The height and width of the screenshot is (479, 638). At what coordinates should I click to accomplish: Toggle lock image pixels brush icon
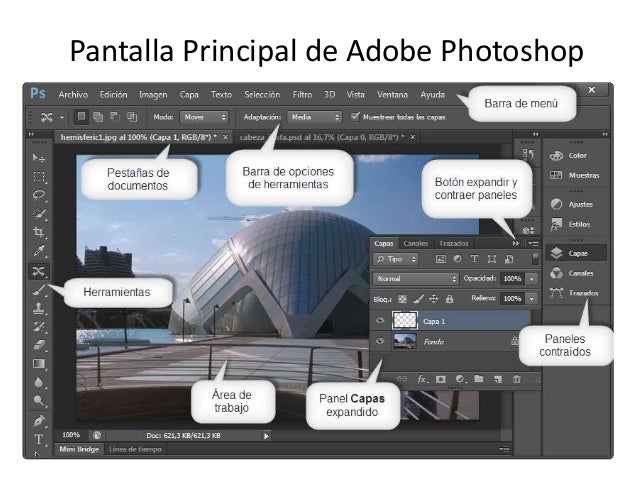tap(418, 299)
